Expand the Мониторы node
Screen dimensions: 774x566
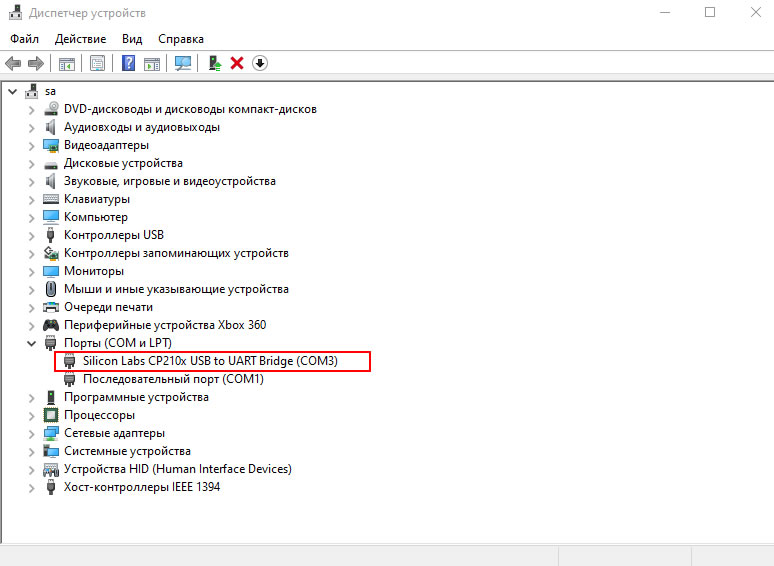32,272
